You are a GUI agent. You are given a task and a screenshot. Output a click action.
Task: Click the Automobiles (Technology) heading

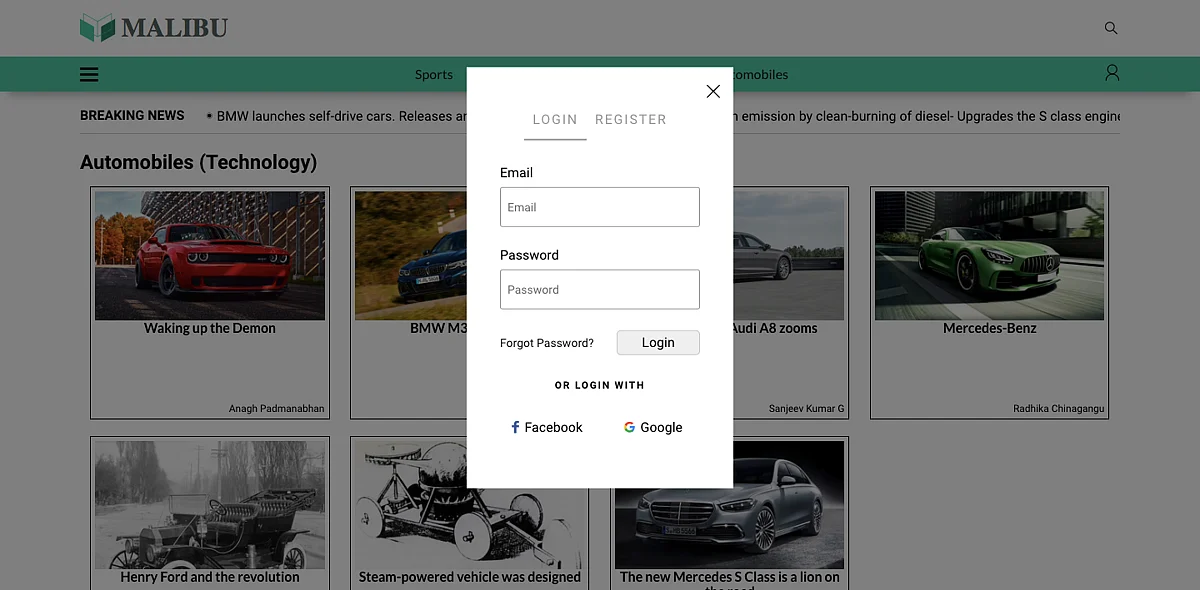click(x=198, y=162)
